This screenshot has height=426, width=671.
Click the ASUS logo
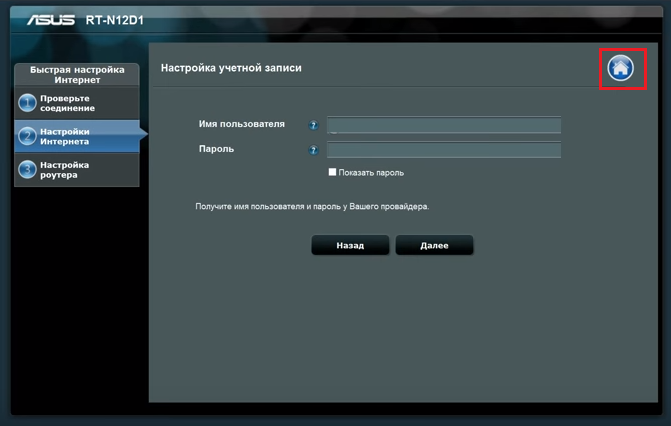coord(50,20)
